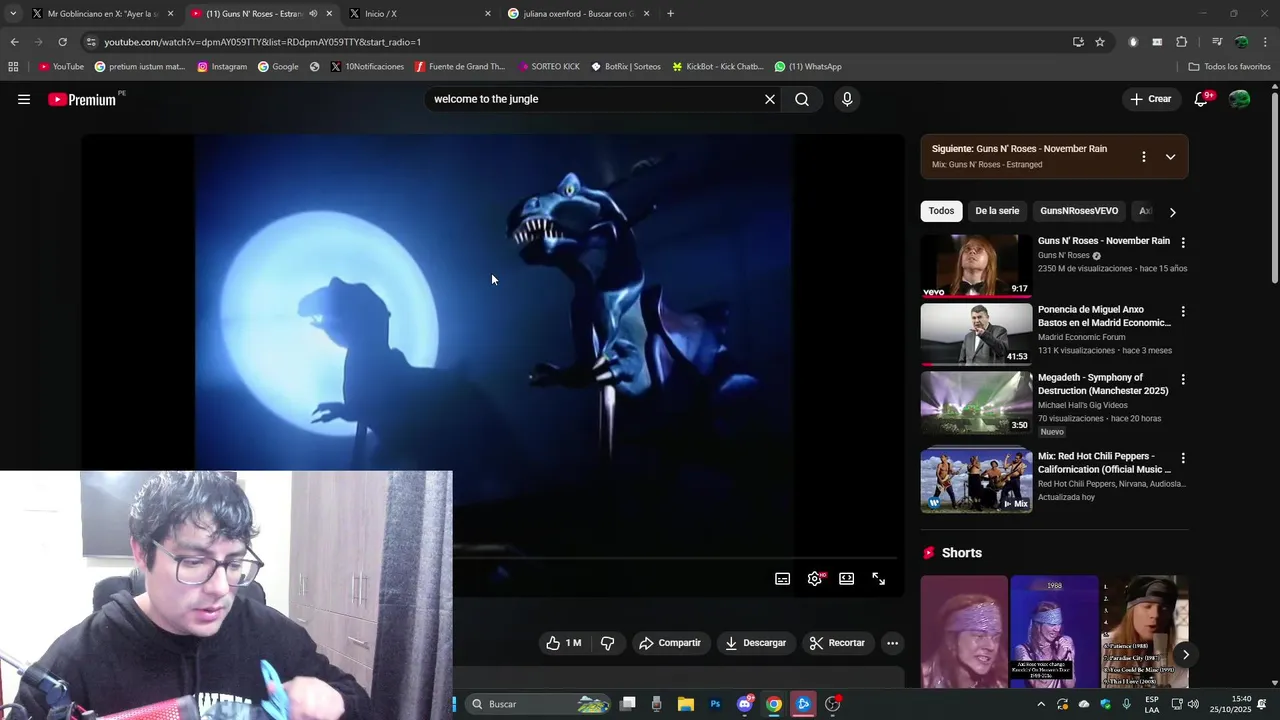Open options for November Rain video
Screen dimensions: 1280x720
click(1183, 243)
